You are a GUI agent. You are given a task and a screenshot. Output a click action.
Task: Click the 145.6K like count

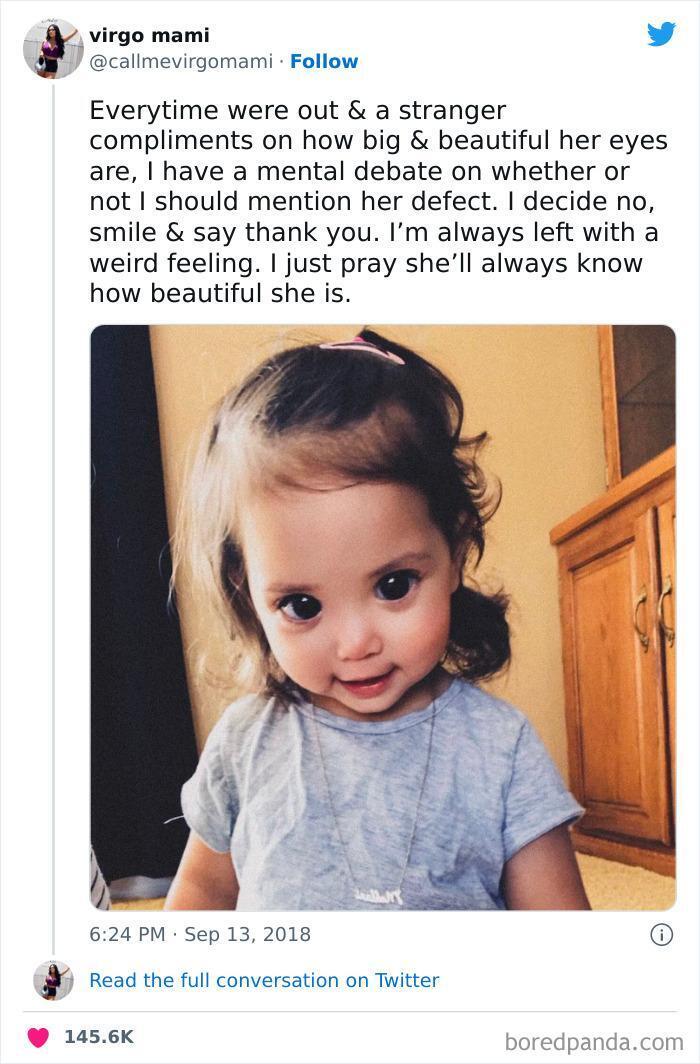(x=98, y=1037)
